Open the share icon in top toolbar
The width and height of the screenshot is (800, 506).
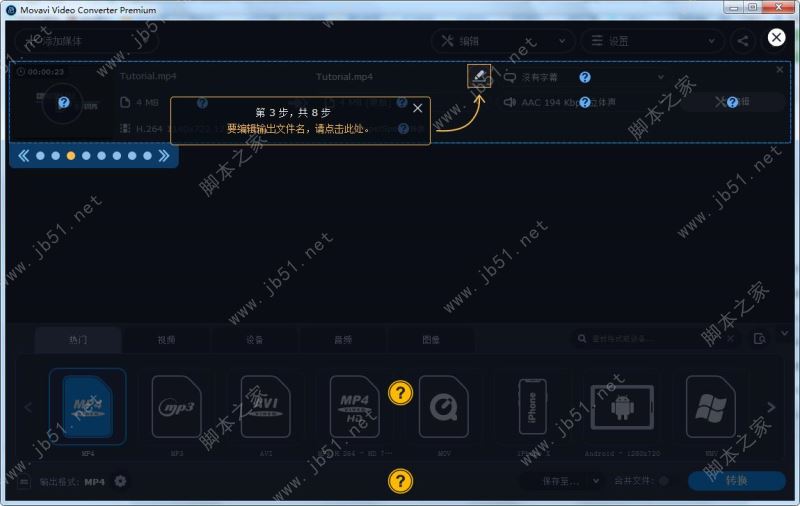coord(743,41)
